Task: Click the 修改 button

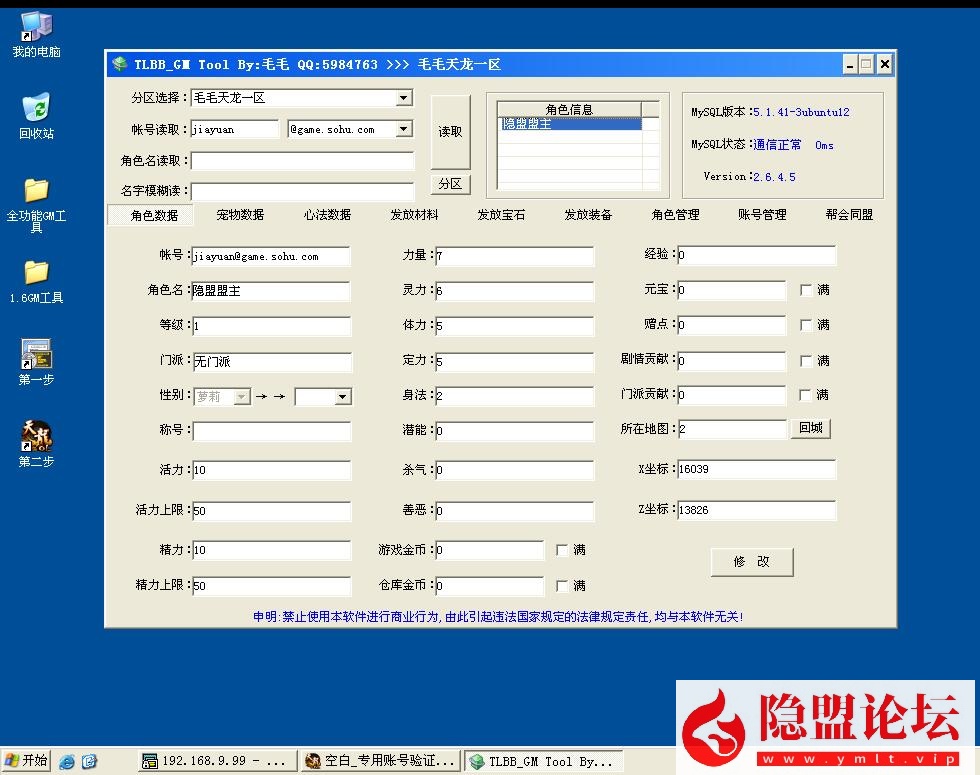Action: [x=752, y=561]
